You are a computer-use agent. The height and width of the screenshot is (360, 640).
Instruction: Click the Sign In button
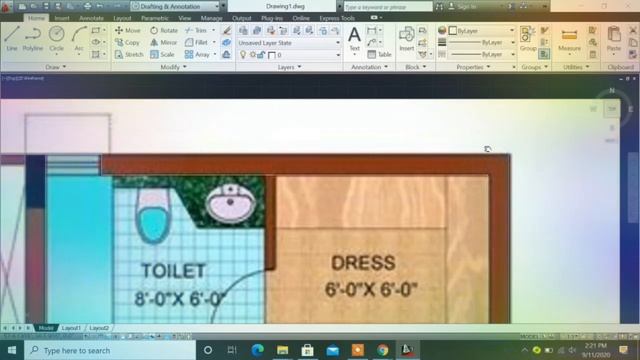coord(463,7)
